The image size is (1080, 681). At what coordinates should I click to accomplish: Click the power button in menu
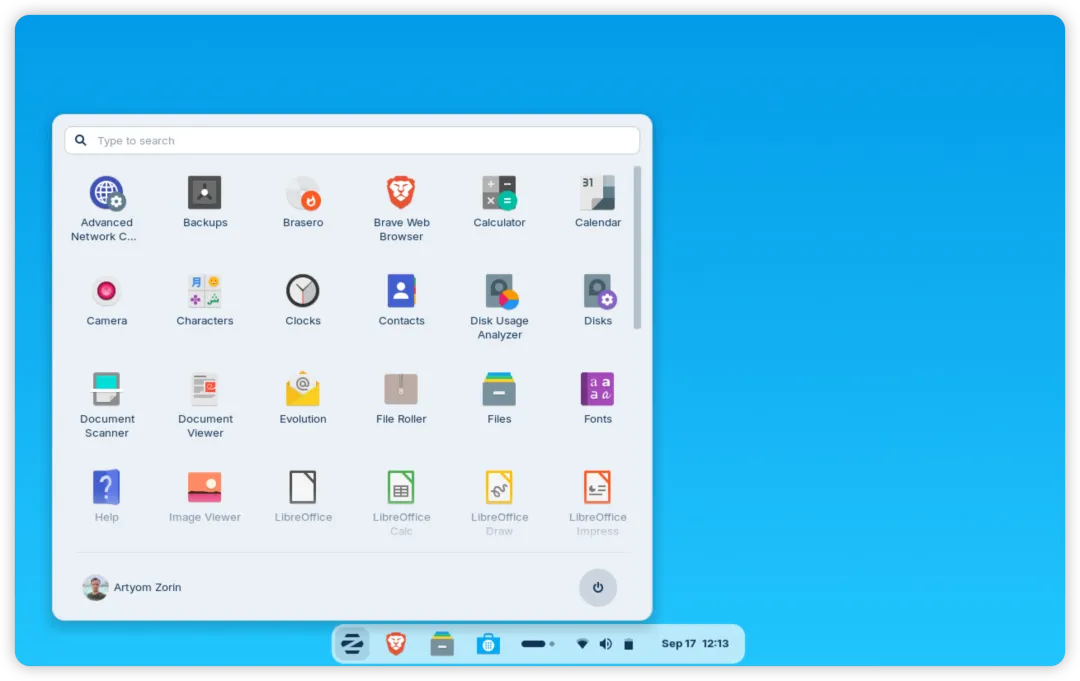coord(598,587)
